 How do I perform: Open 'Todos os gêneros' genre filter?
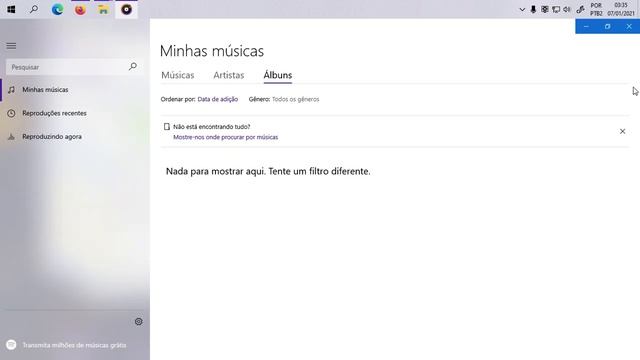tap(296, 99)
